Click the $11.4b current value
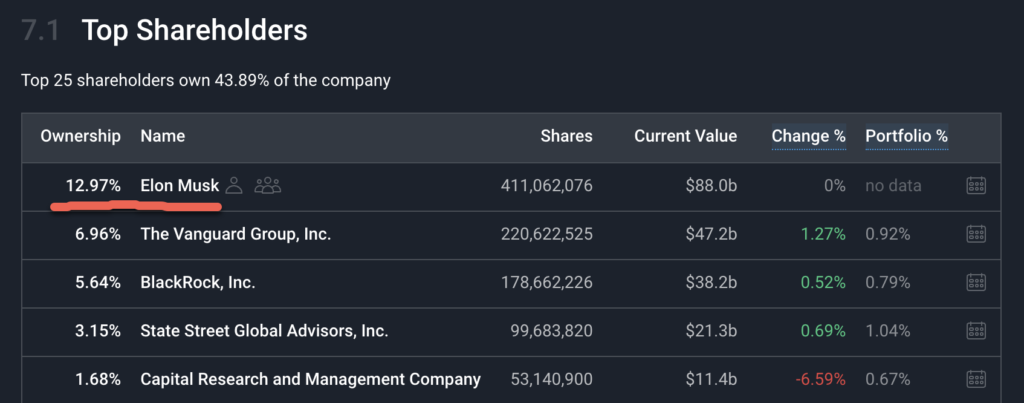The width and height of the screenshot is (1024, 403). pos(711,379)
